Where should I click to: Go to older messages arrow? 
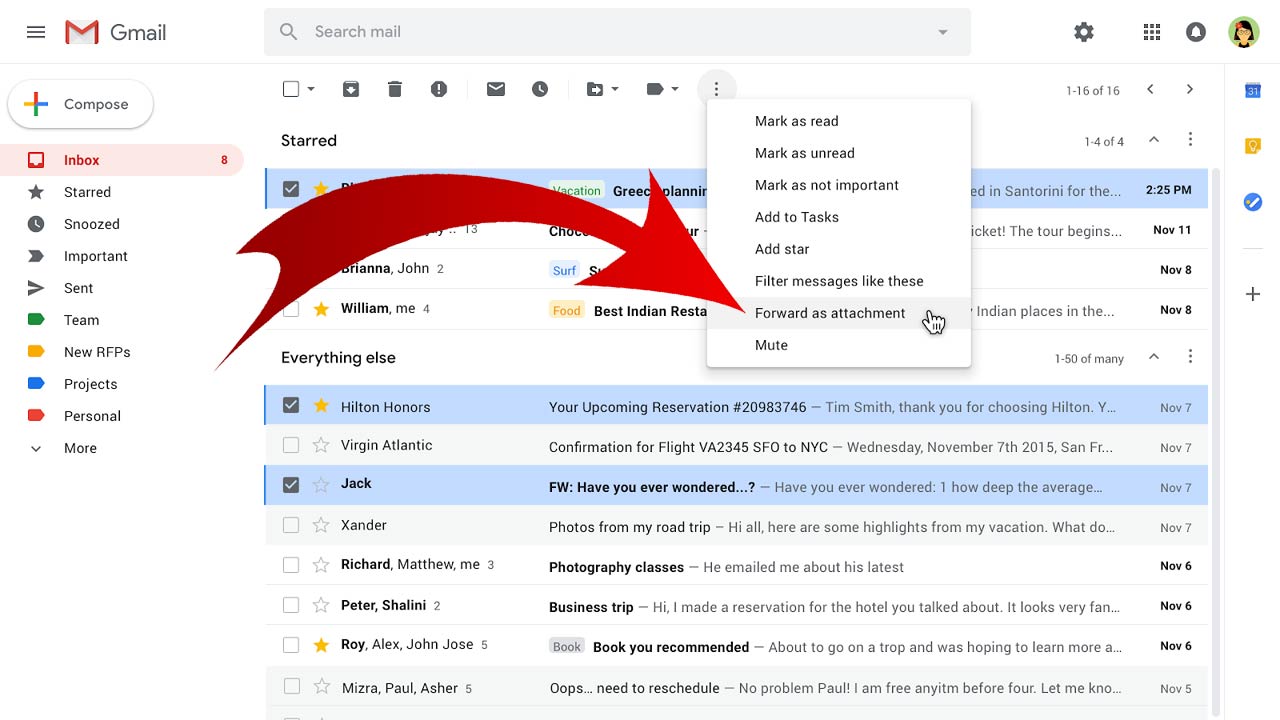click(x=1190, y=89)
